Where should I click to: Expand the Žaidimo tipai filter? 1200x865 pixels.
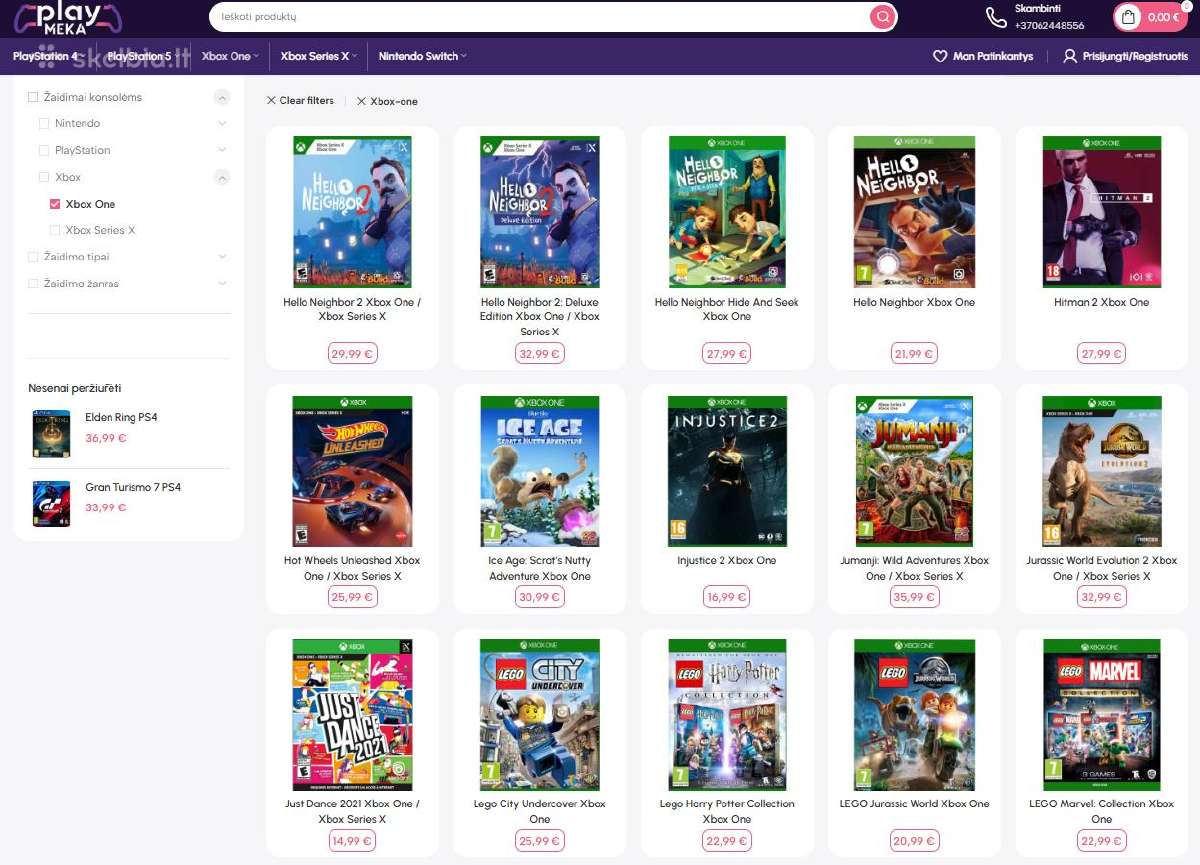point(222,257)
